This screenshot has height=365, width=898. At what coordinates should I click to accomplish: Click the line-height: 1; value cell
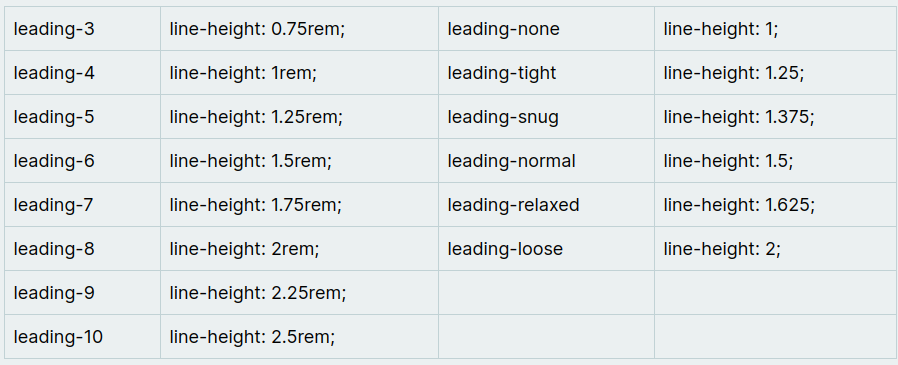775,29
